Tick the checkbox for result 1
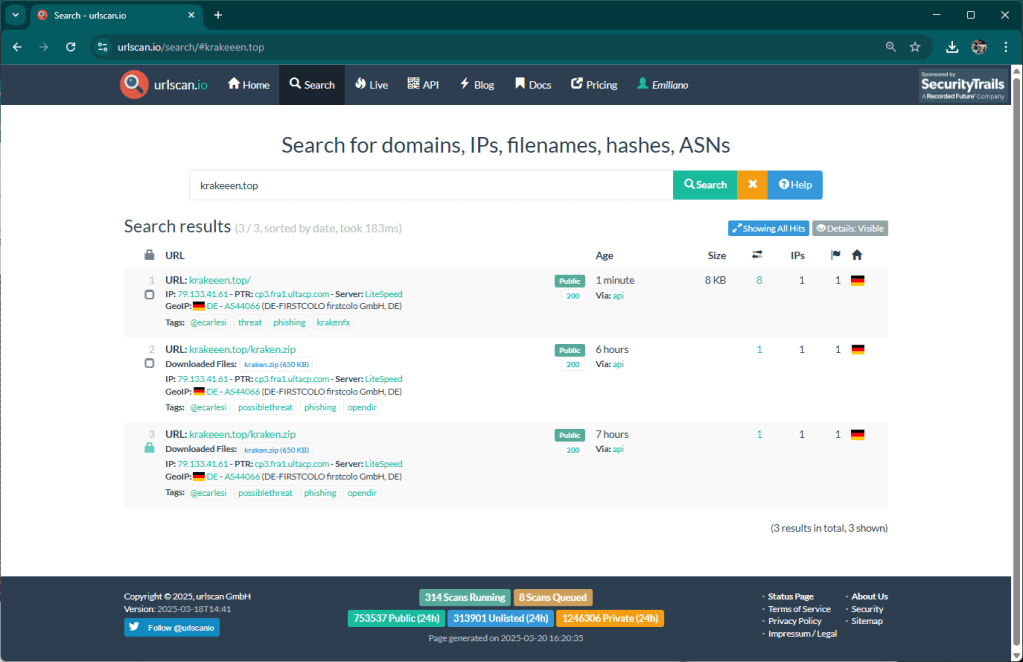 (149, 295)
